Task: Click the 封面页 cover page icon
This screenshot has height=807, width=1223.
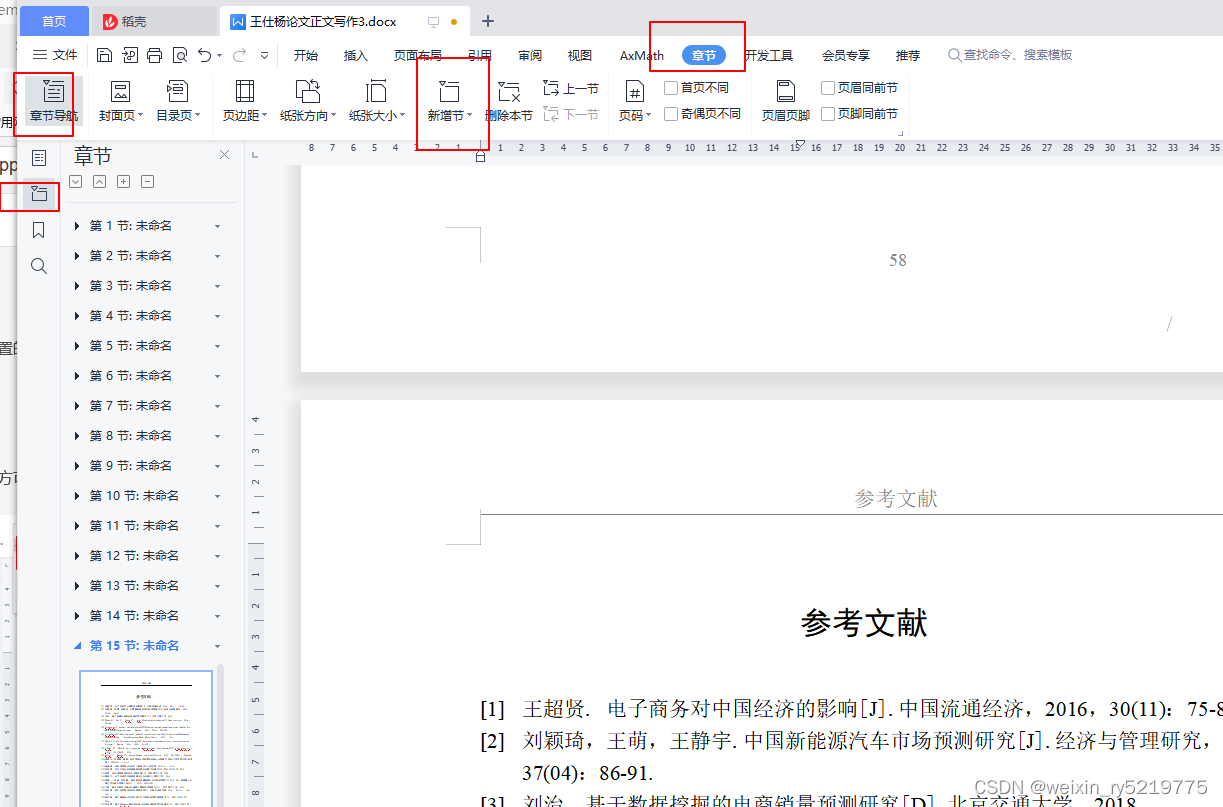Action: pos(120,92)
